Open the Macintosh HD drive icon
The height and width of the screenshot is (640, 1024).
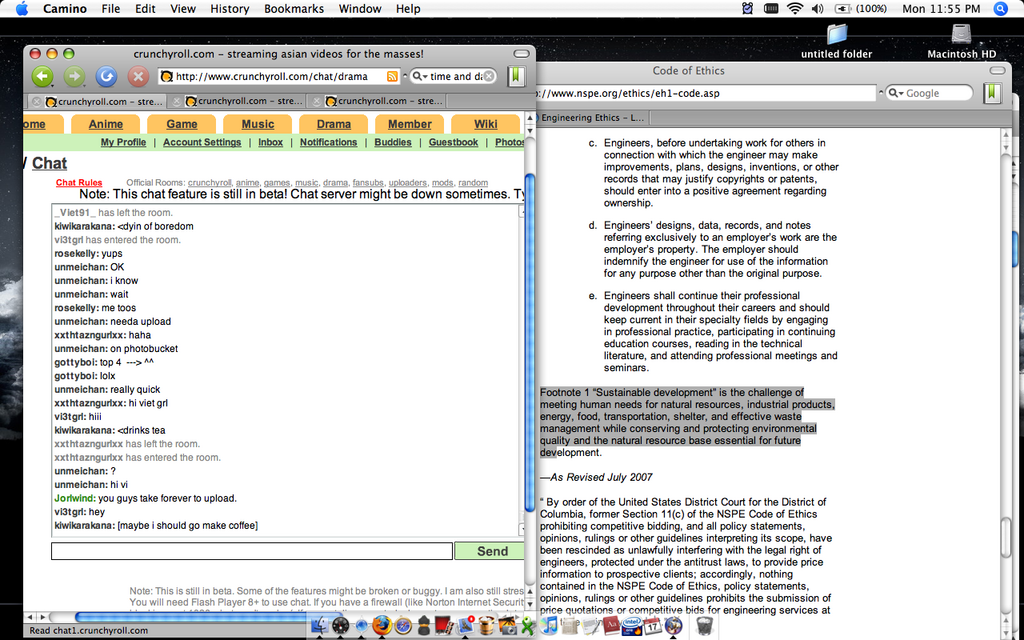961,40
